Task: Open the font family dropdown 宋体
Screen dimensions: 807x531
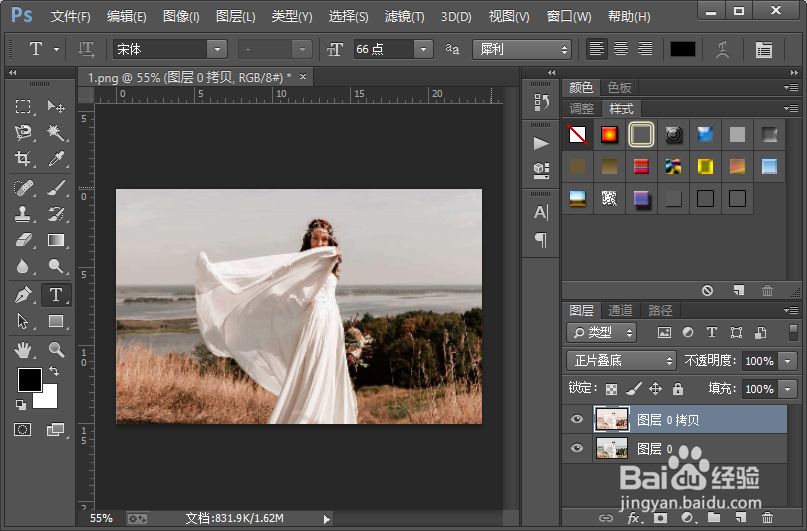Action: click(x=217, y=49)
